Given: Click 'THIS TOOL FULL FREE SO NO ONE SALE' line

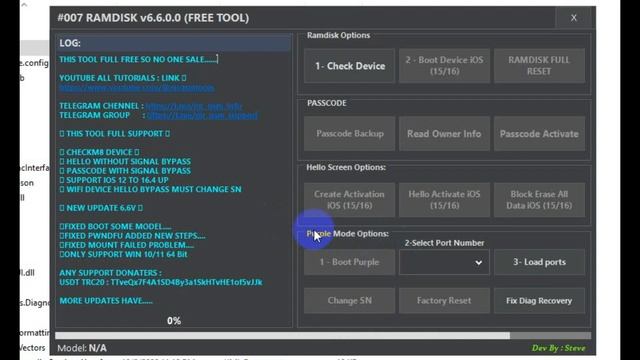Looking at the screenshot, I should pos(138,60).
